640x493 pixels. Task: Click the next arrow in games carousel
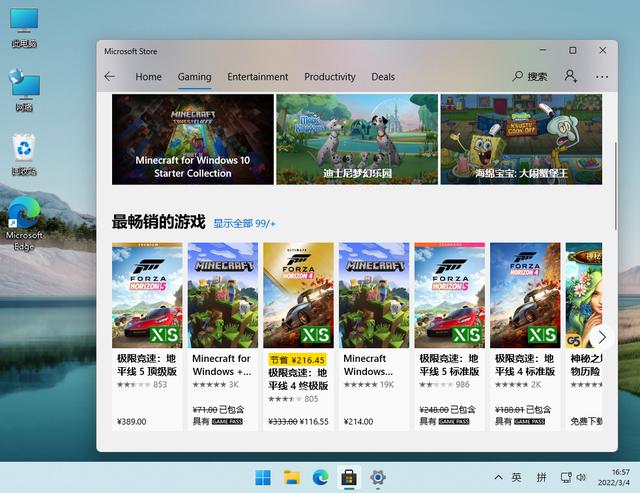click(602, 337)
